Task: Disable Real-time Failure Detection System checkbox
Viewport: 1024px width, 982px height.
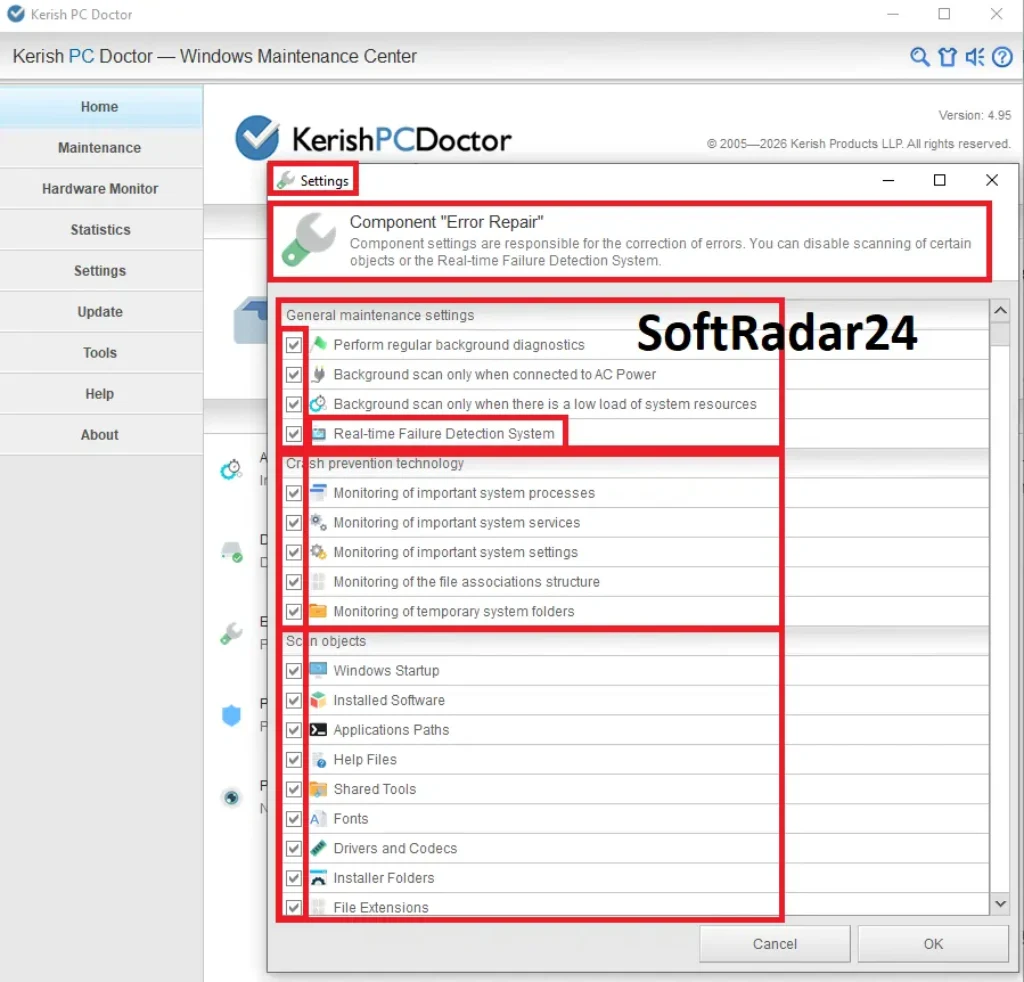Action: point(294,434)
